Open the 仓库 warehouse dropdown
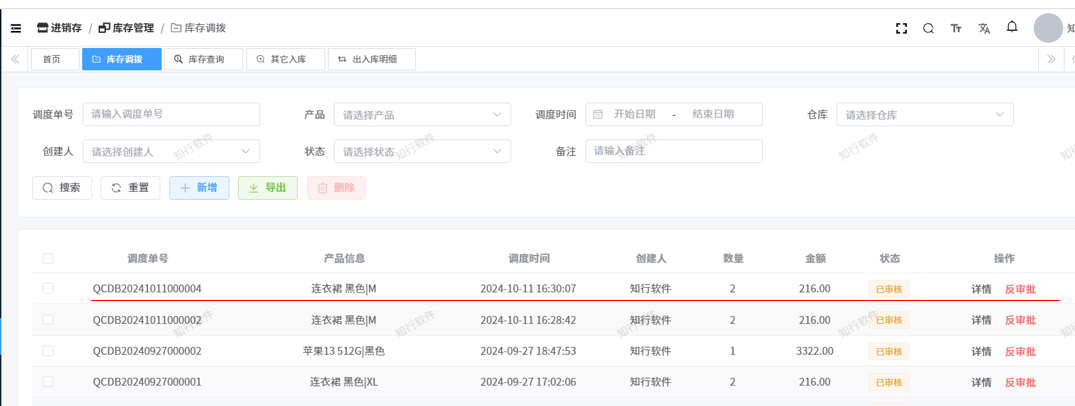Screen dimensions: 1075x406 tap(924, 115)
